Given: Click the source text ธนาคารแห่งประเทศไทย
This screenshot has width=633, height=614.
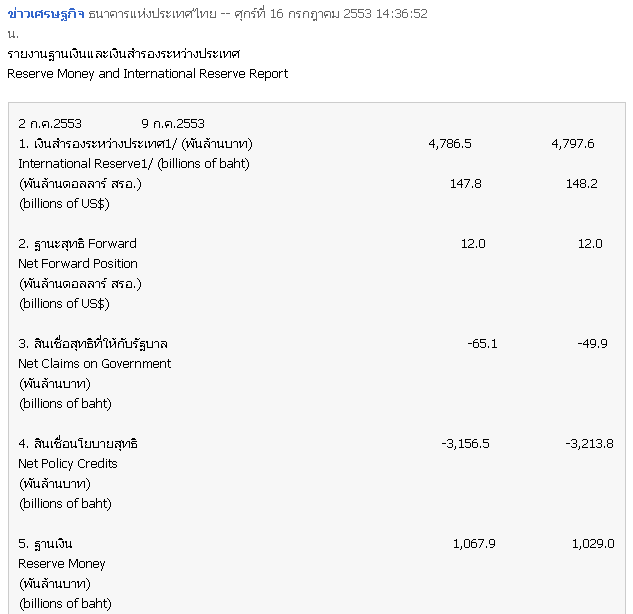Looking at the screenshot, I should tap(153, 14).
